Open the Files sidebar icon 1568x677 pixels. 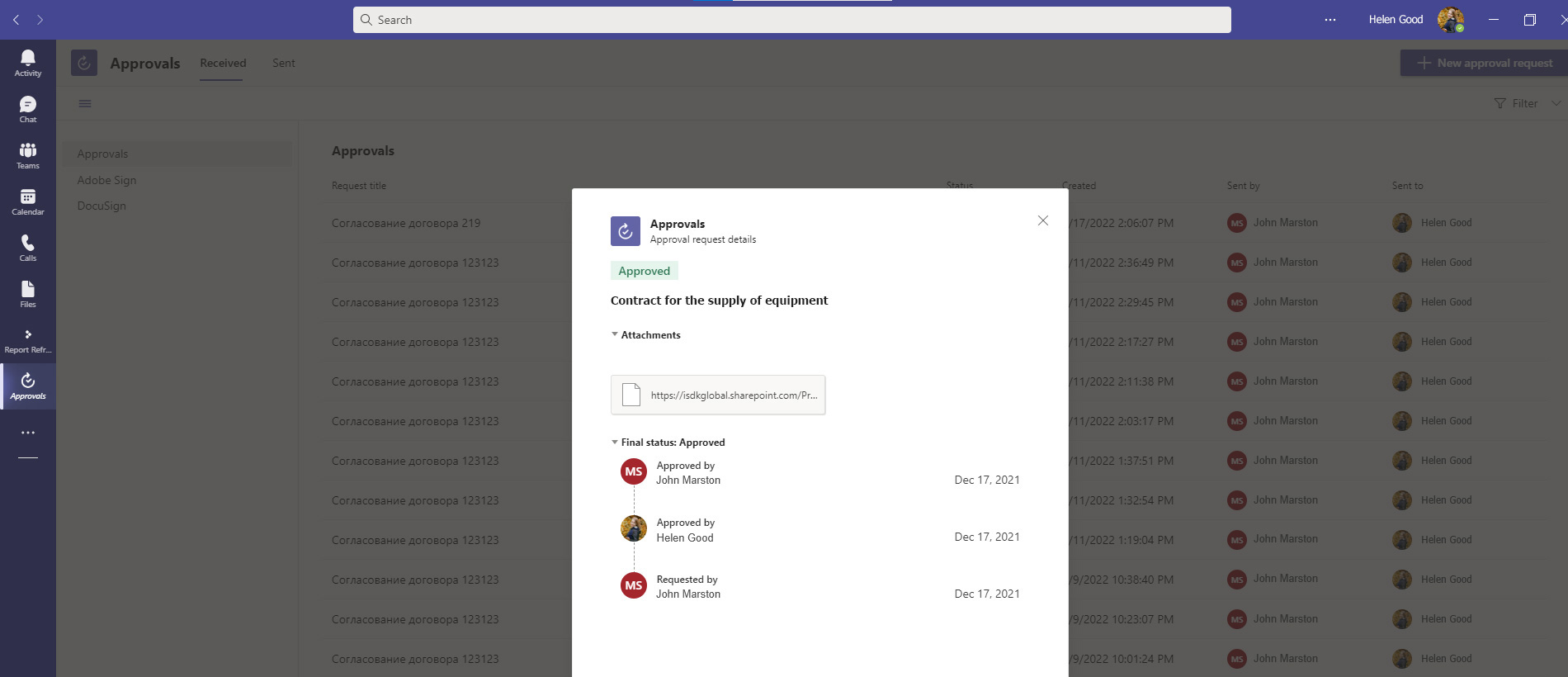pyautogui.click(x=27, y=293)
